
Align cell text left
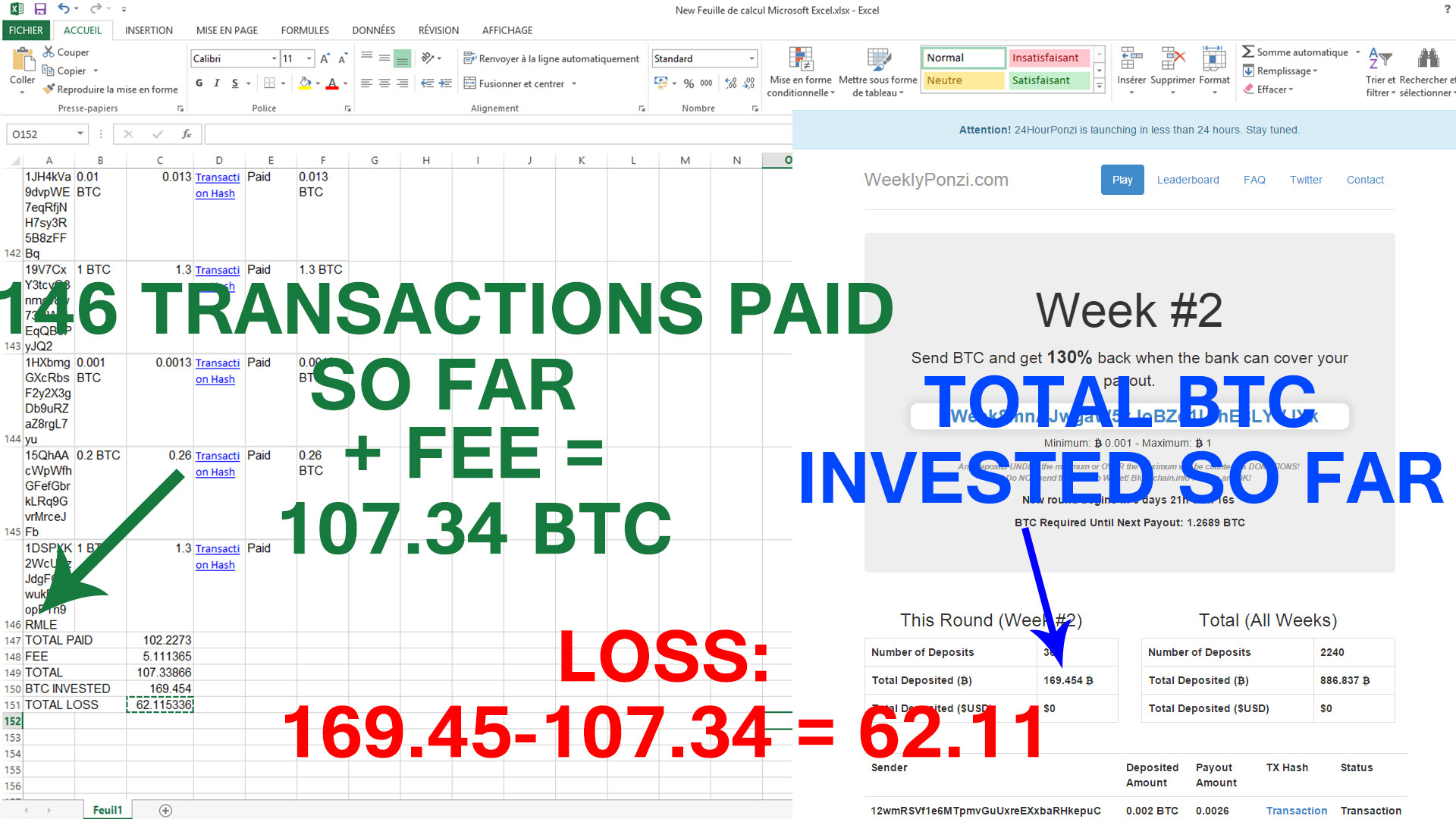tap(367, 83)
